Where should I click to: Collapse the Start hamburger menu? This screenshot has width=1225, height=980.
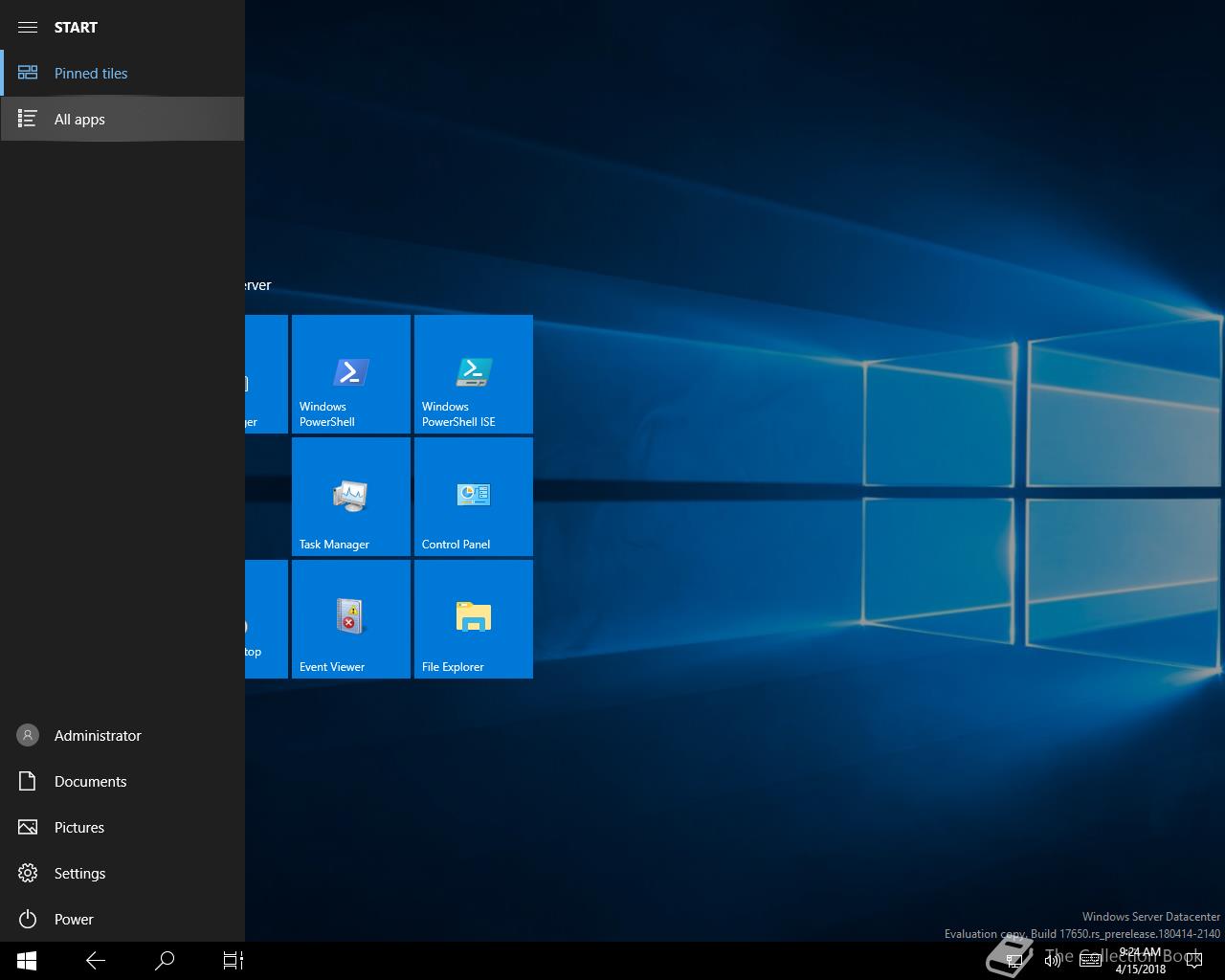coord(28,27)
